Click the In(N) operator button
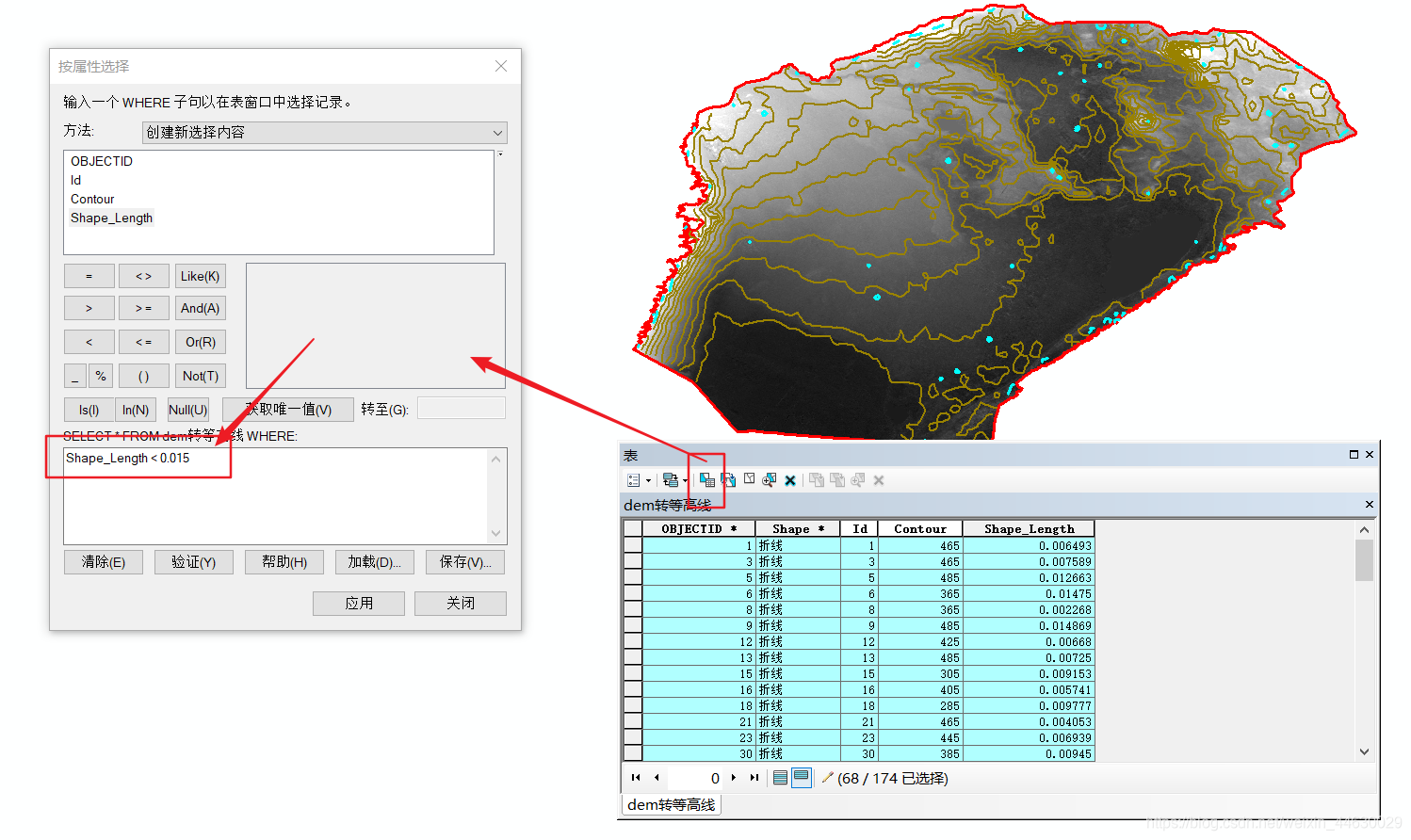 click(x=136, y=410)
